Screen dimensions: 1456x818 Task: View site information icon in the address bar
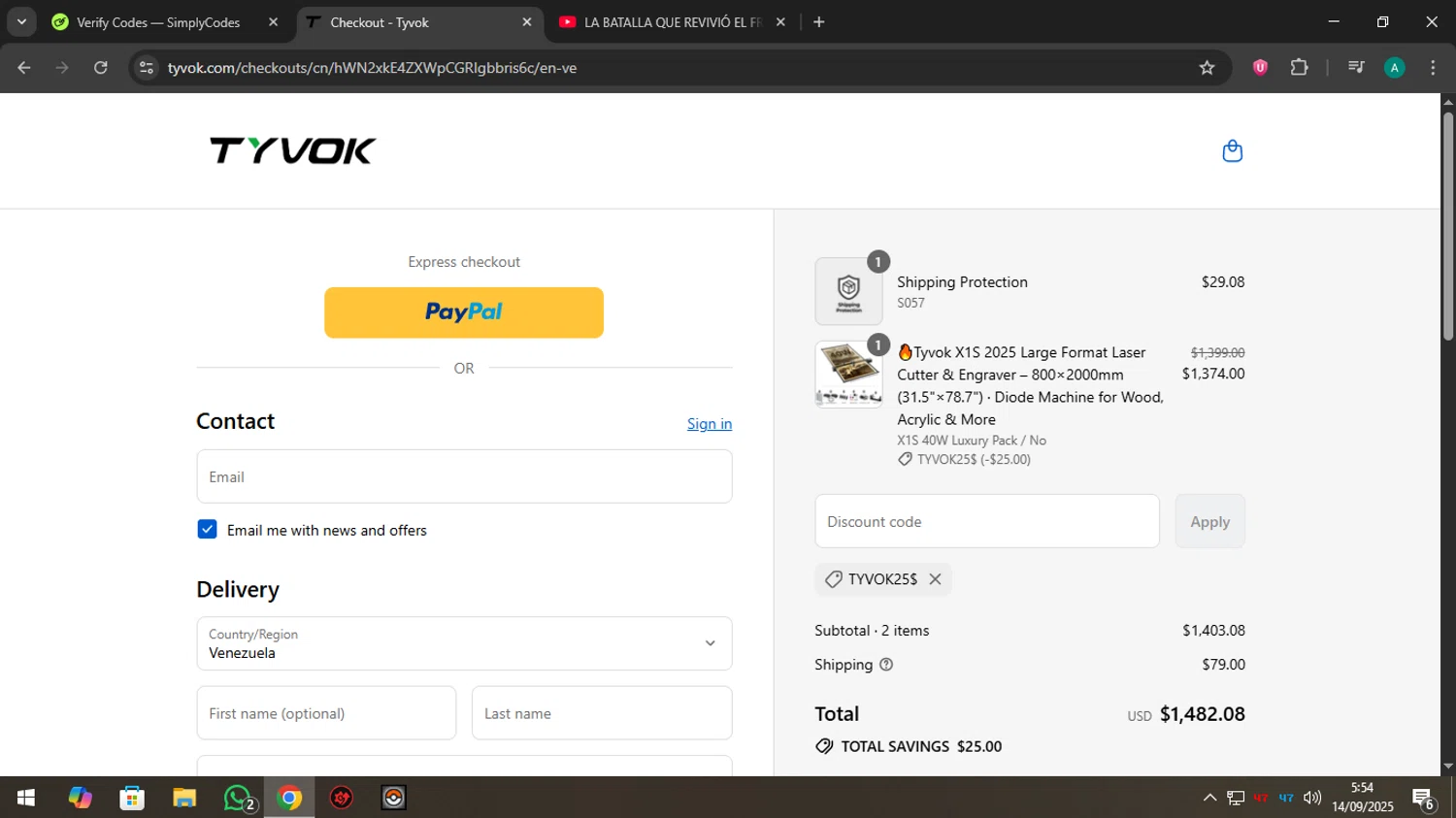click(147, 68)
